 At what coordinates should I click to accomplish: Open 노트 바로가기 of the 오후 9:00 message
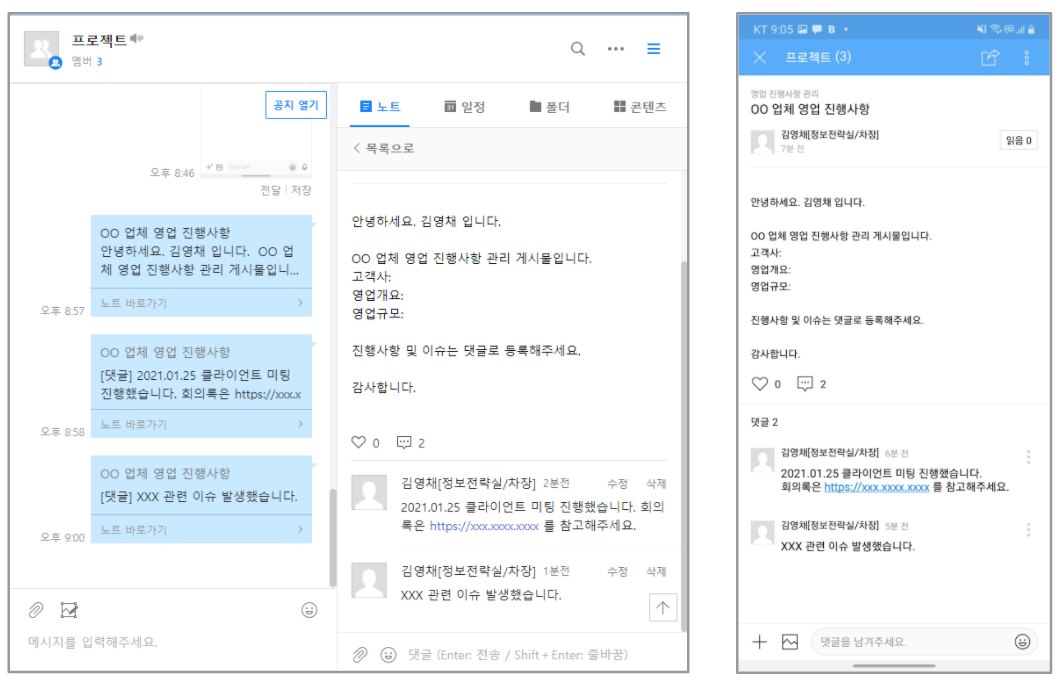(201, 530)
